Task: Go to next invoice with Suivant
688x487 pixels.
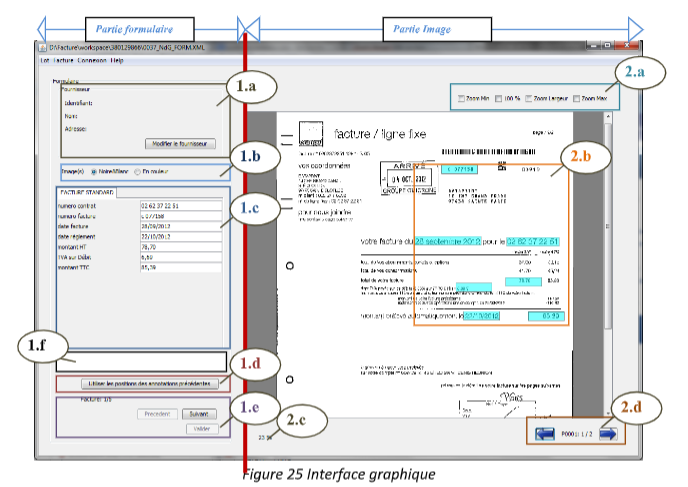Action: coord(199,414)
